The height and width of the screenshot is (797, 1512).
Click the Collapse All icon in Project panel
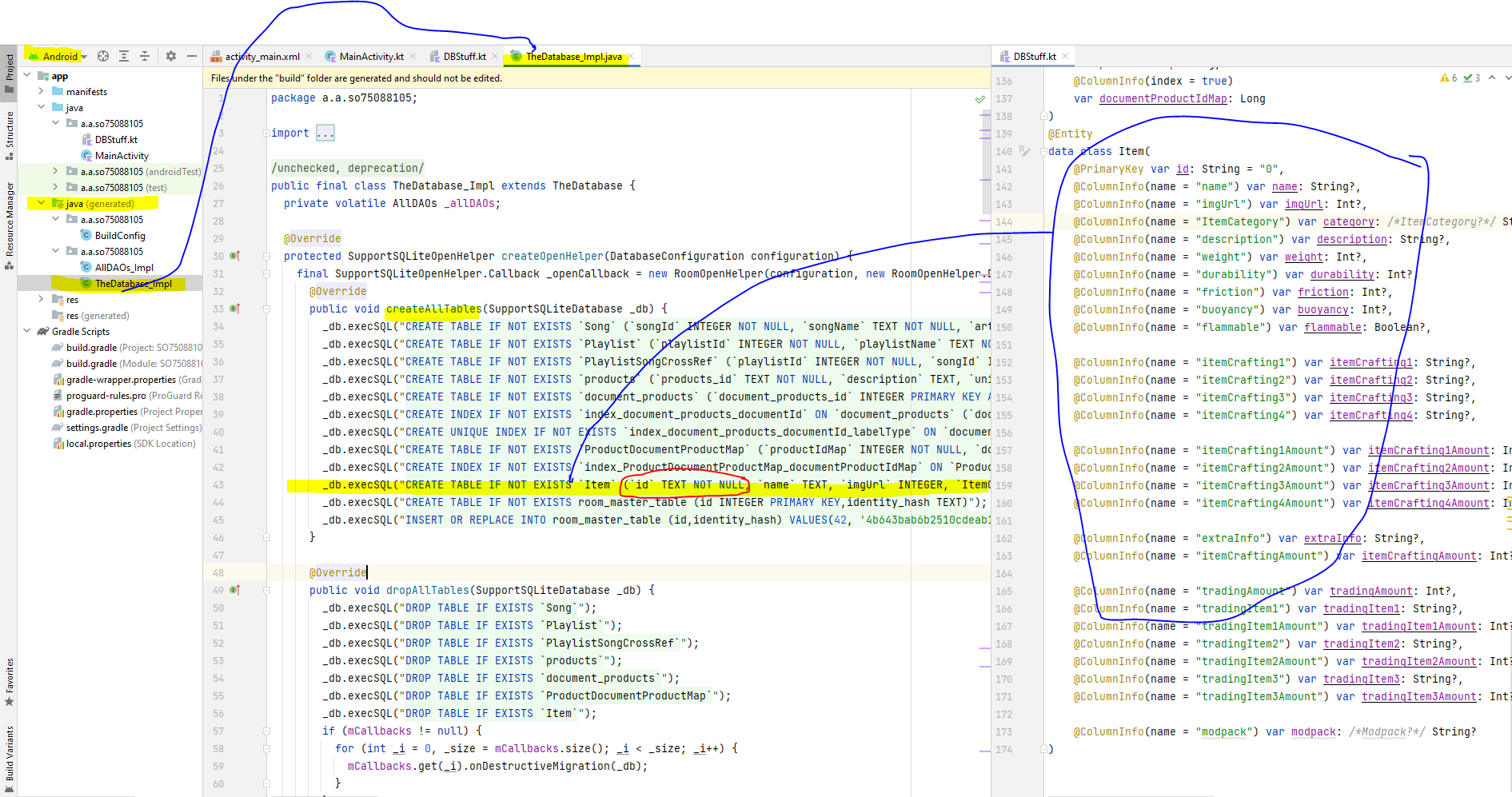[145, 56]
